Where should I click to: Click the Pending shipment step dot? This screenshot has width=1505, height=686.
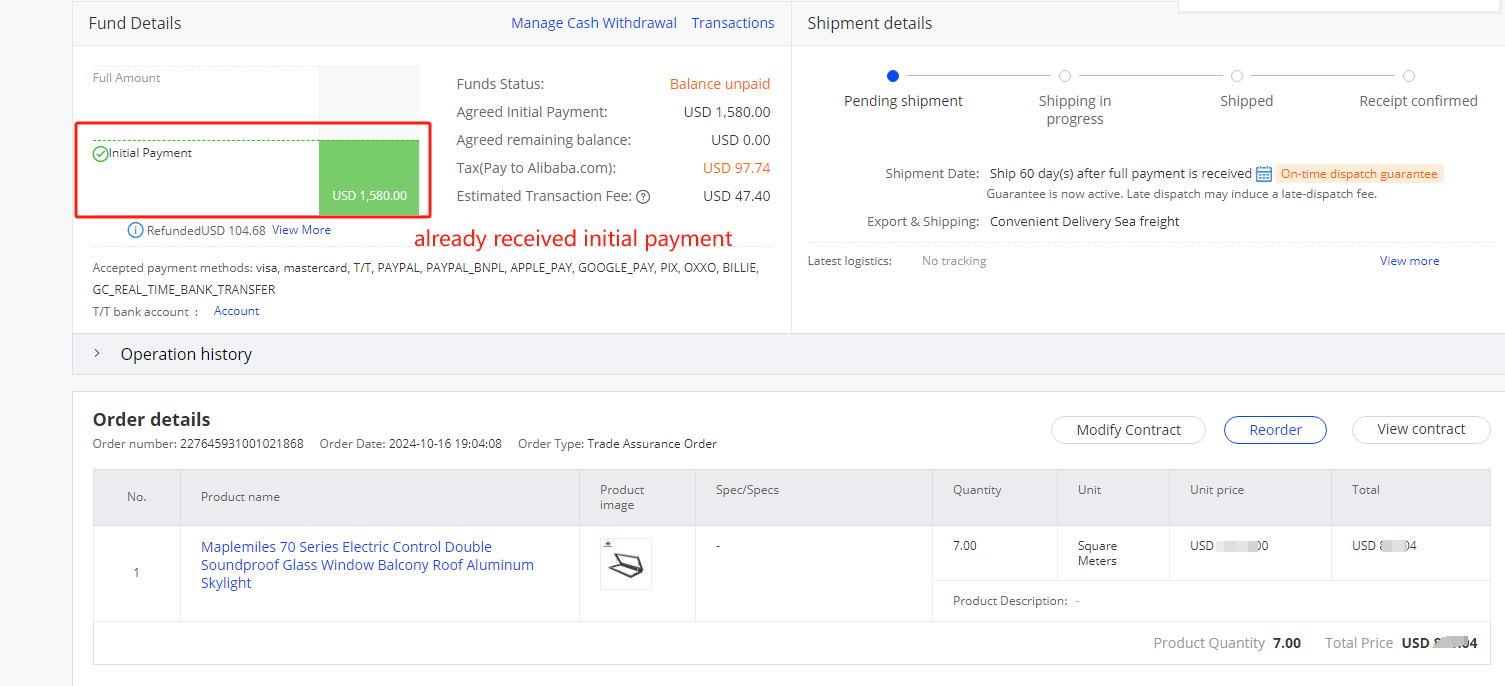point(893,76)
